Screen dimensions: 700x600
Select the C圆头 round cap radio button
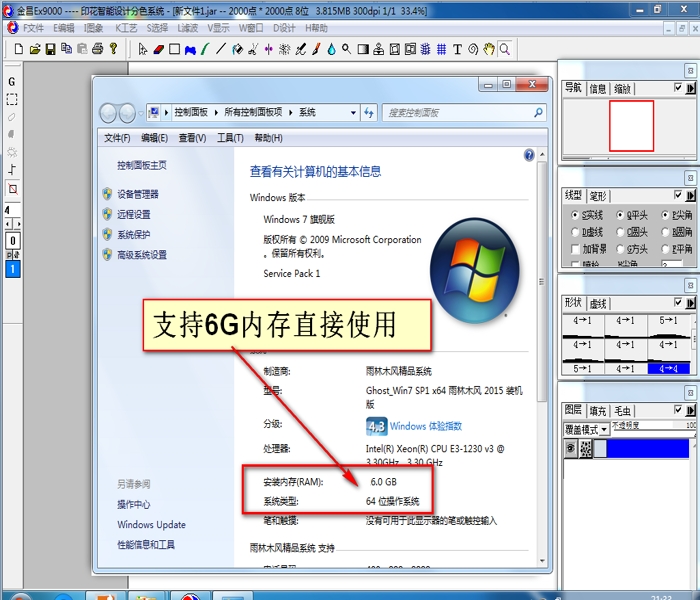point(620,232)
